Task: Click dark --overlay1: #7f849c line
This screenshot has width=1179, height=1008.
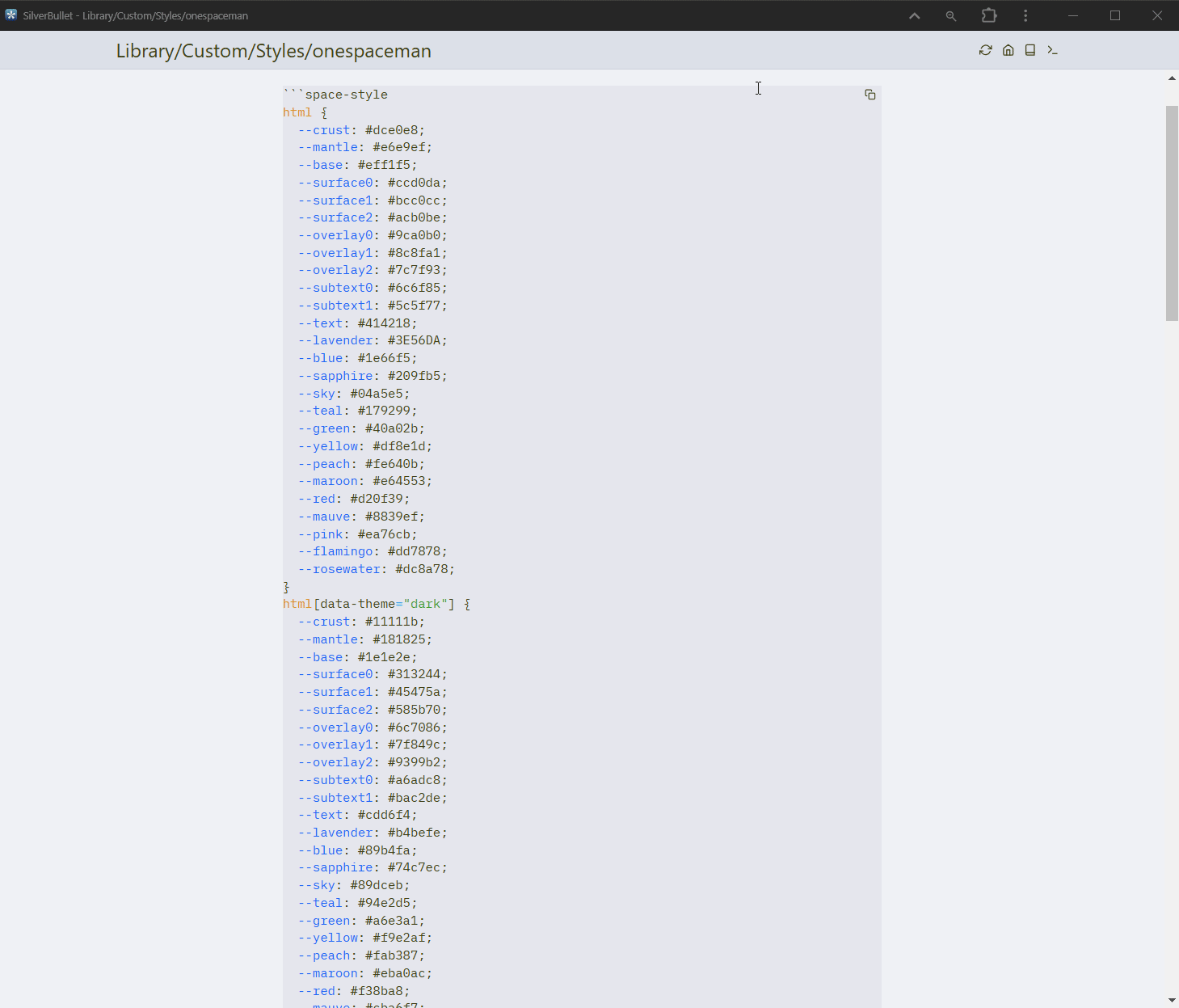Action: point(373,744)
